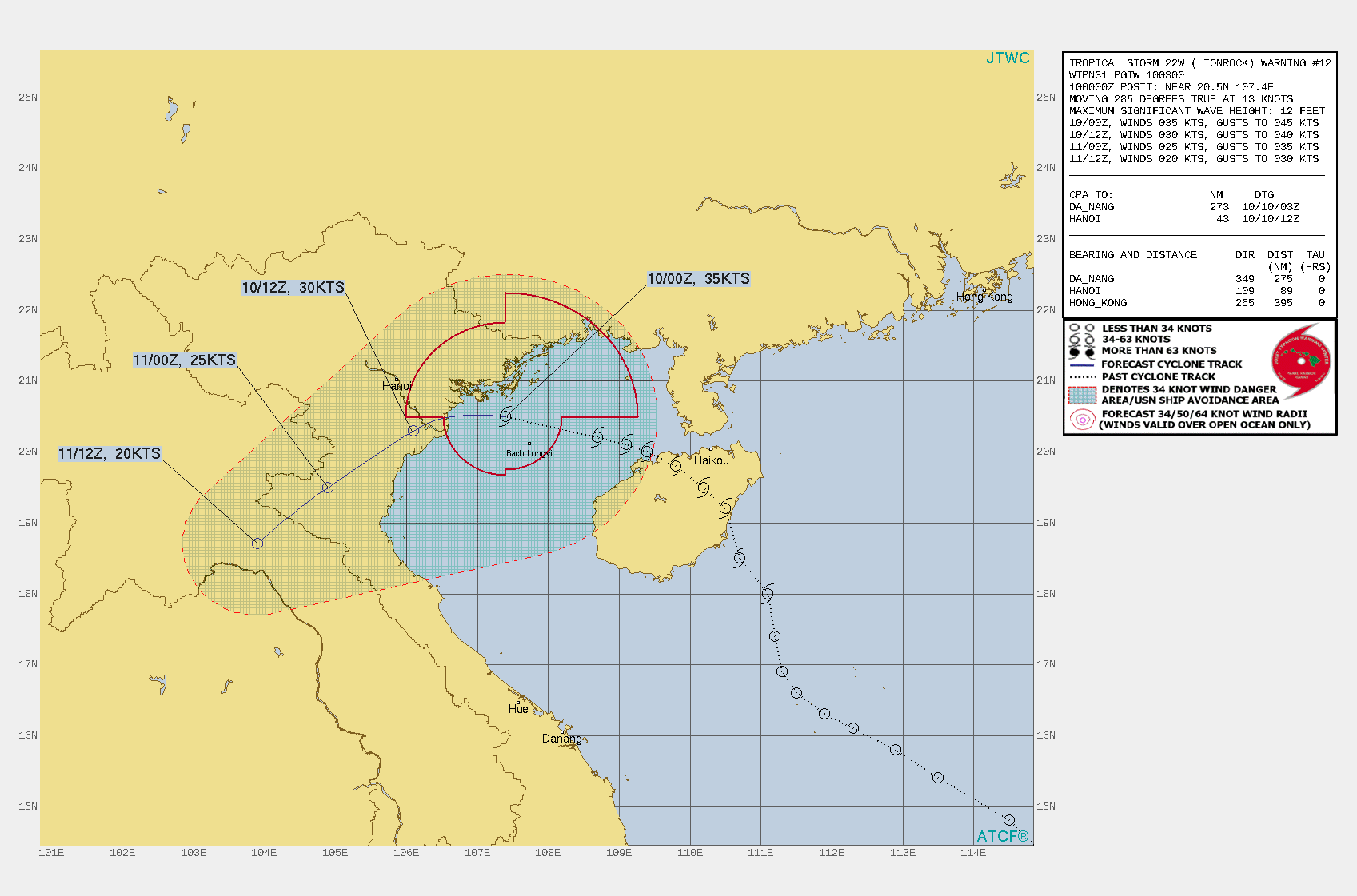Click the 25N latitude label on left axis
The height and width of the screenshot is (896, 1357).
click(x=28, y=98)
